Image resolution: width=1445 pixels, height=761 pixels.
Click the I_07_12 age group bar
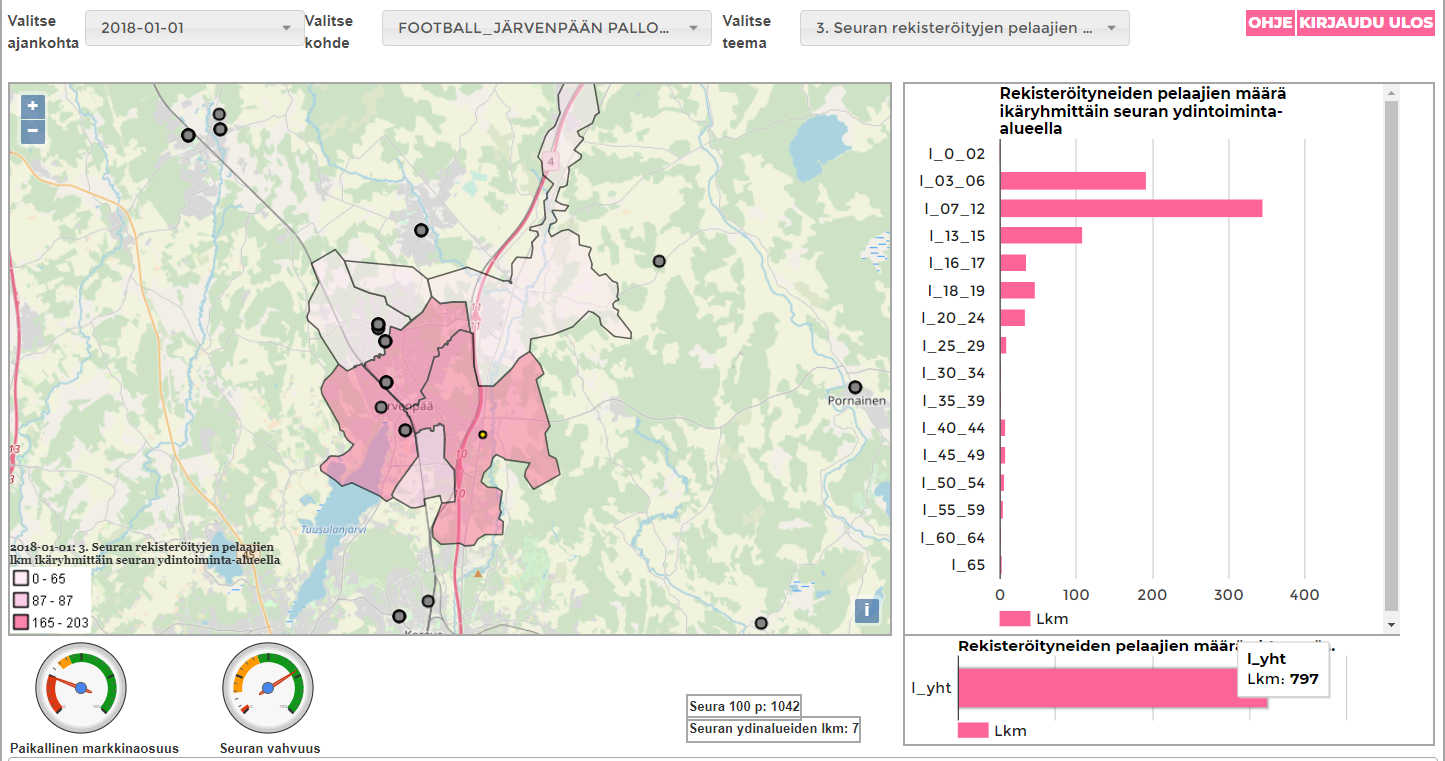pyautogui.click(x=1131, y=208)
